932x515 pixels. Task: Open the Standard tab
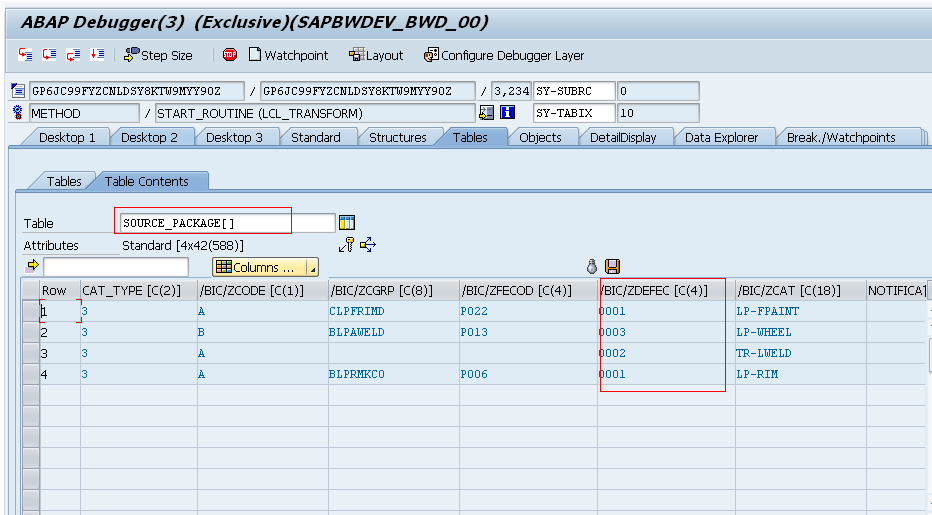coord(316,137)
